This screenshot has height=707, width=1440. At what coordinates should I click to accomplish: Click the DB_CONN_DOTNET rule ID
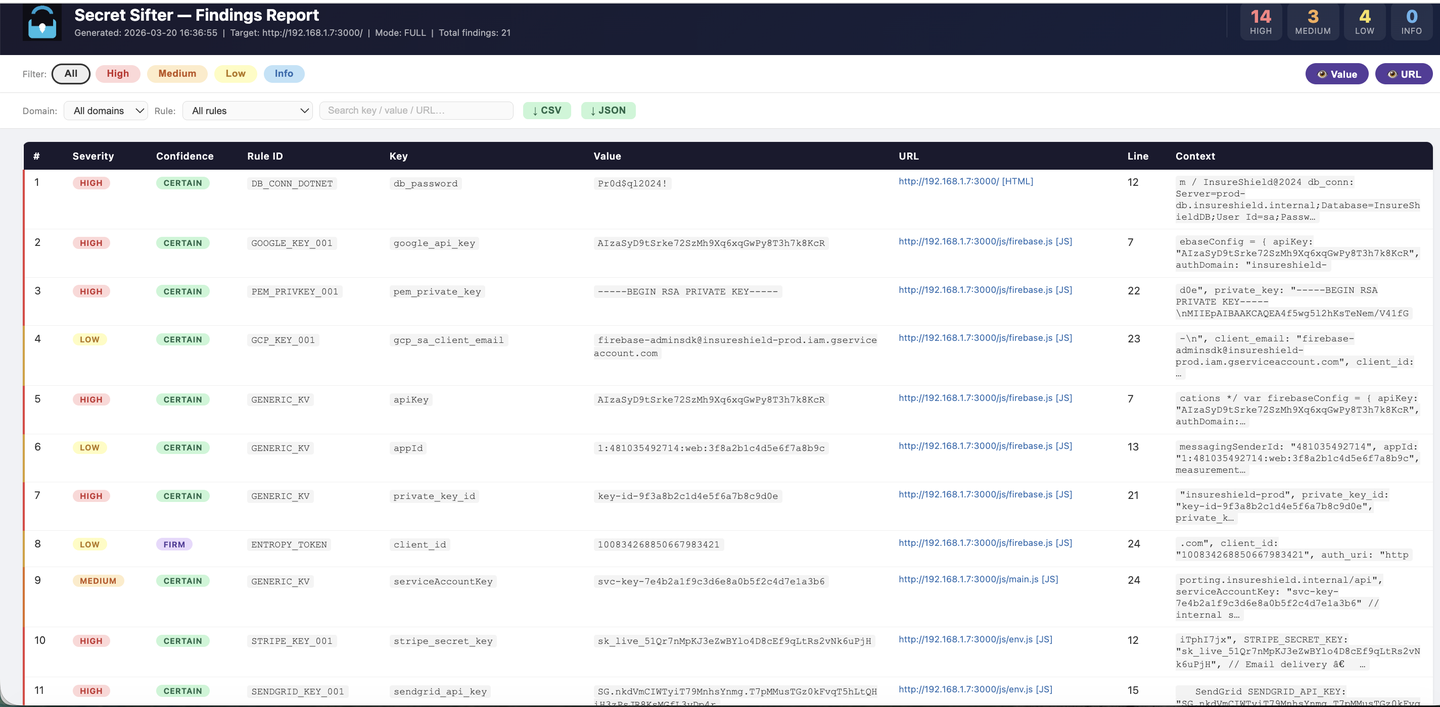click(x=292, y=184)
